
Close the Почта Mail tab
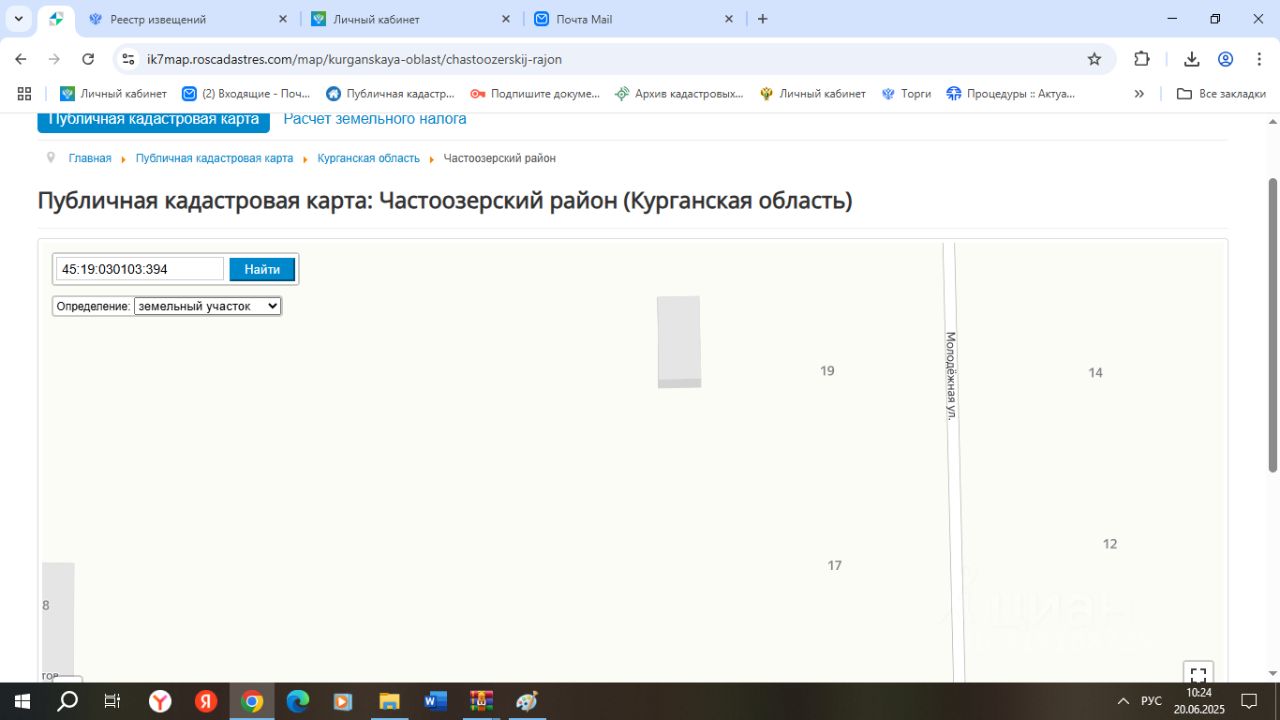click(728, 19)
